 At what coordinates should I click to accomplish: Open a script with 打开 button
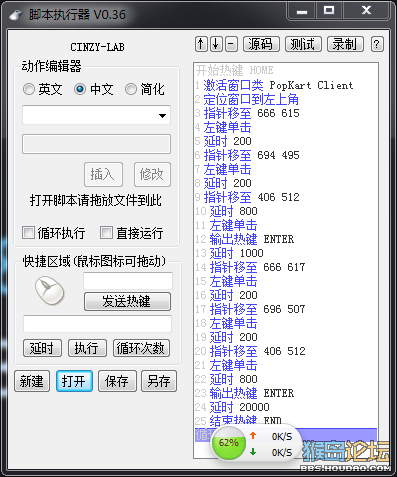coord(74,381)
